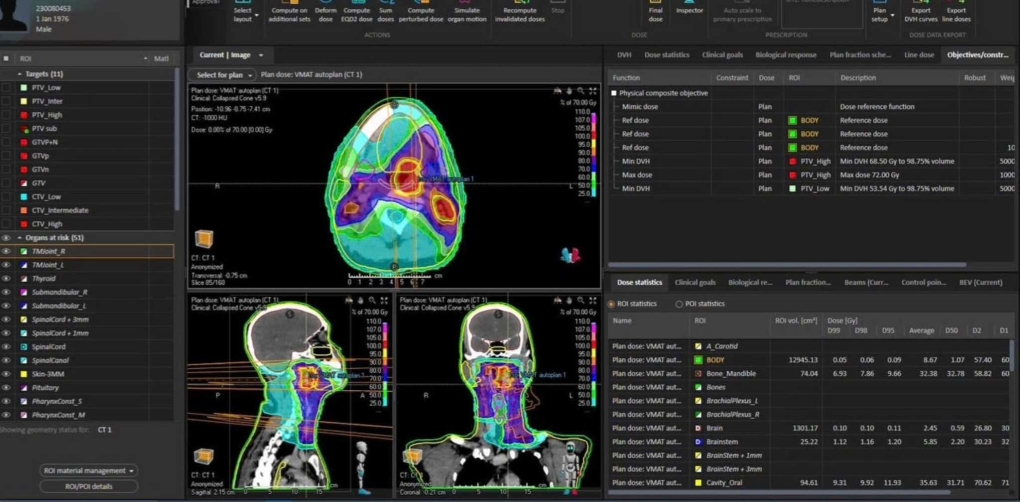
Task: Click the green BODY color swatch in objectives
Action: 793,121
